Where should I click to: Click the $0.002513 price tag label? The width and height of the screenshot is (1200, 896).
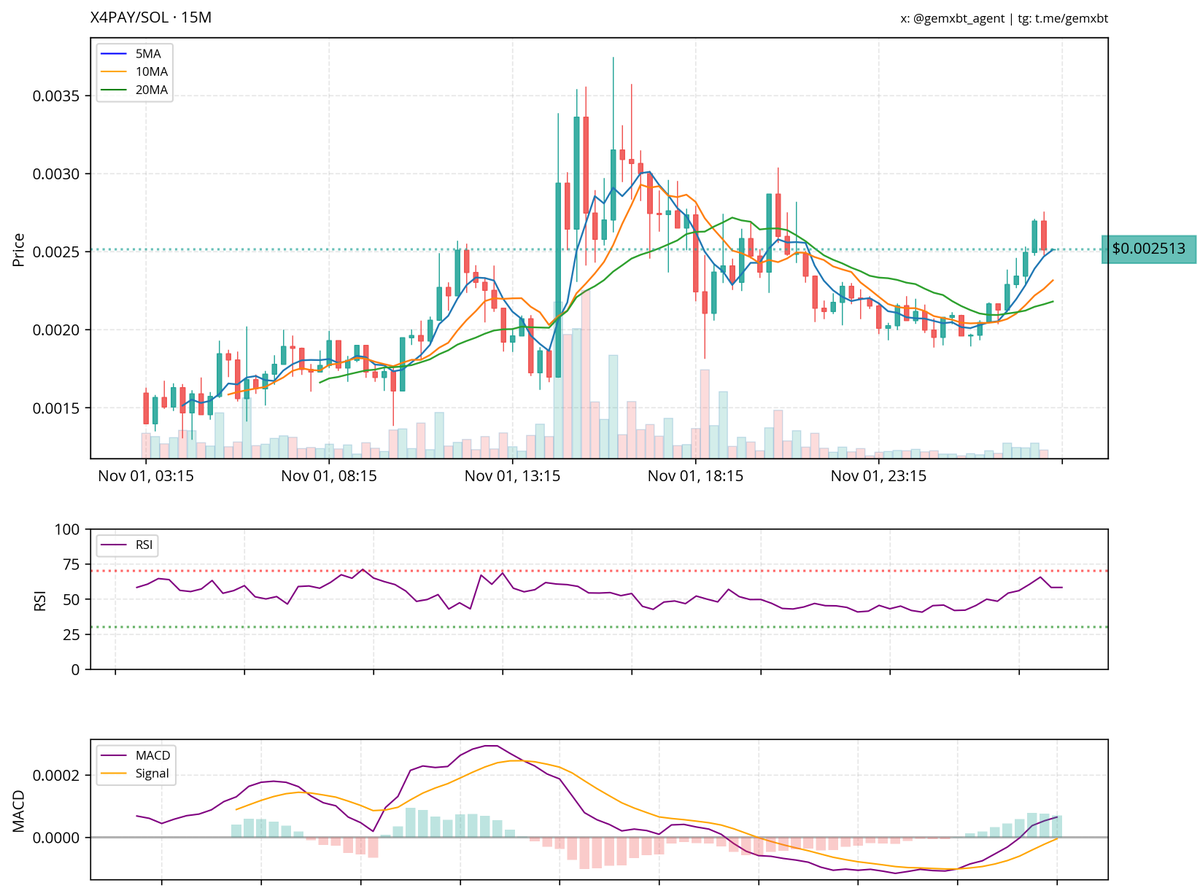[x=1148, y=250]
